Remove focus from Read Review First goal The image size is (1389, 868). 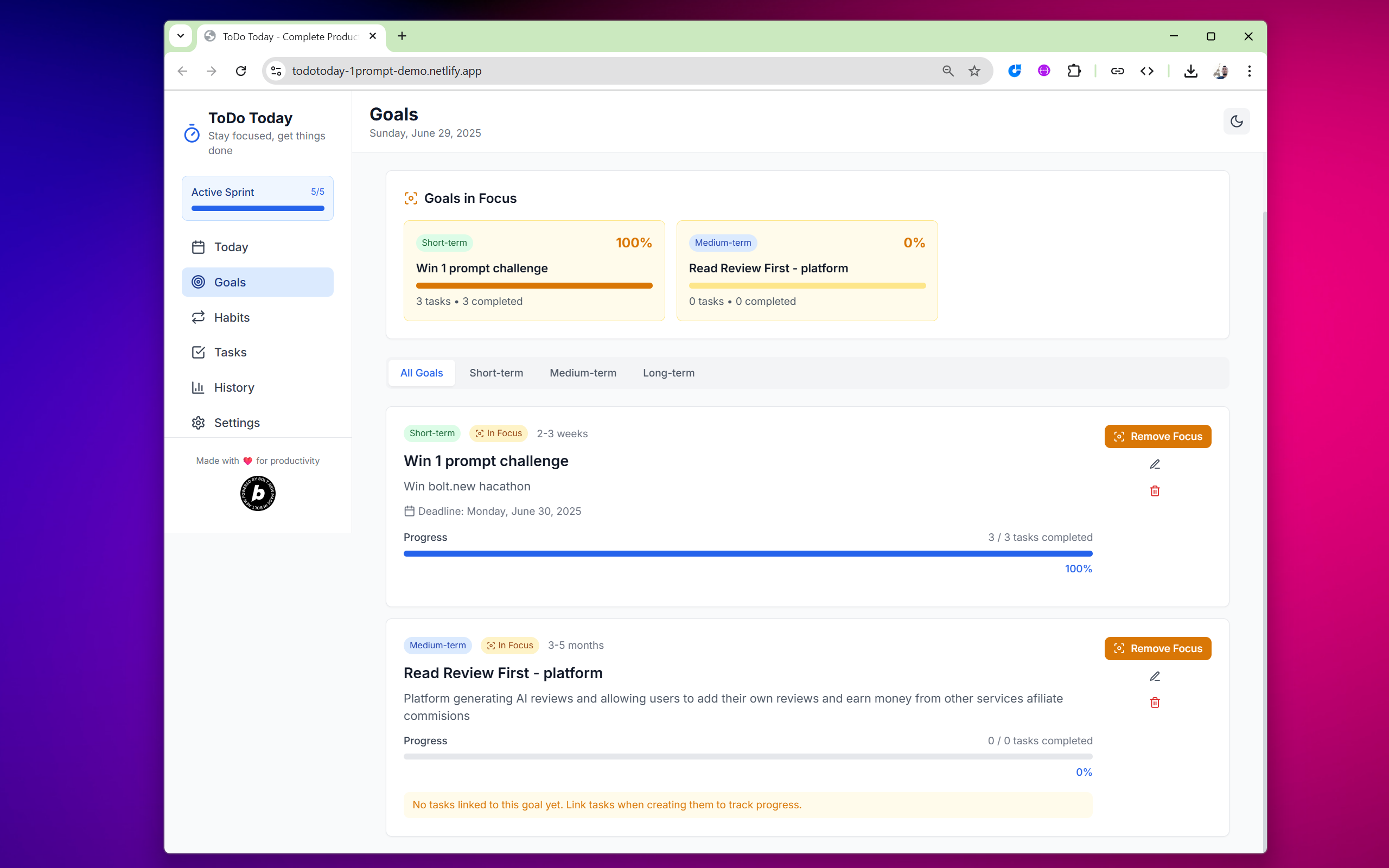(x=1157, y=648)
